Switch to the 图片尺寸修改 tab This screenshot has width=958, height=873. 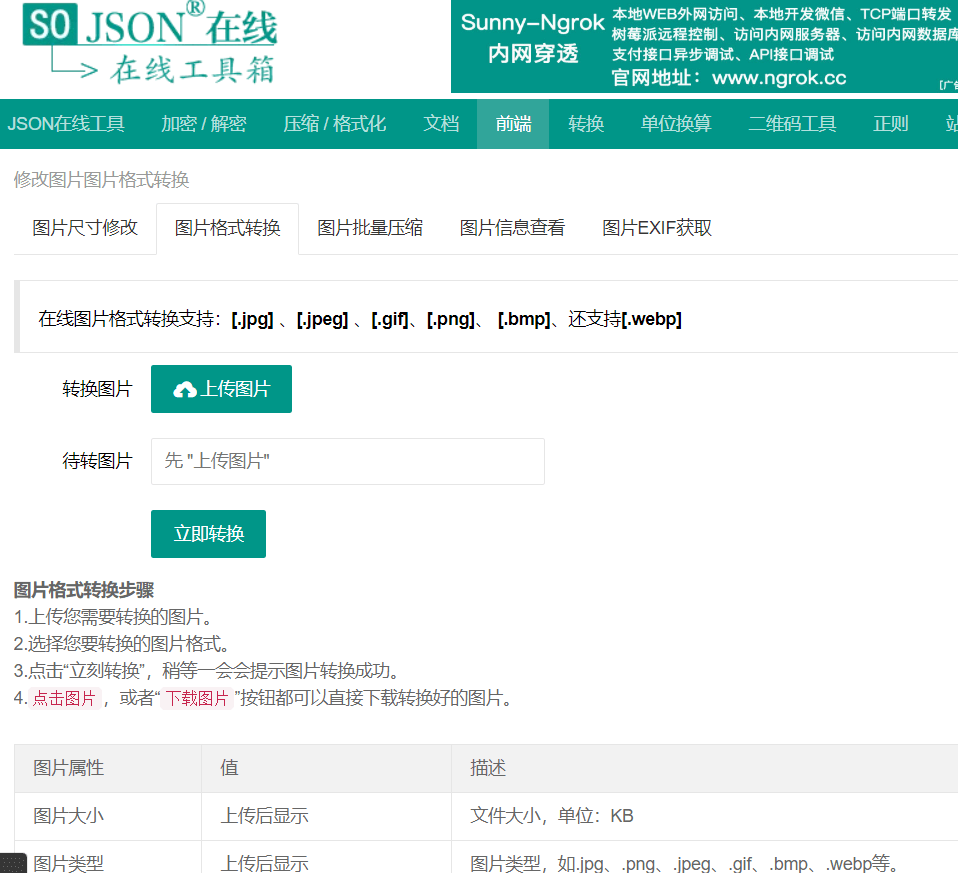pyautogui.click(x=85, y=228)
